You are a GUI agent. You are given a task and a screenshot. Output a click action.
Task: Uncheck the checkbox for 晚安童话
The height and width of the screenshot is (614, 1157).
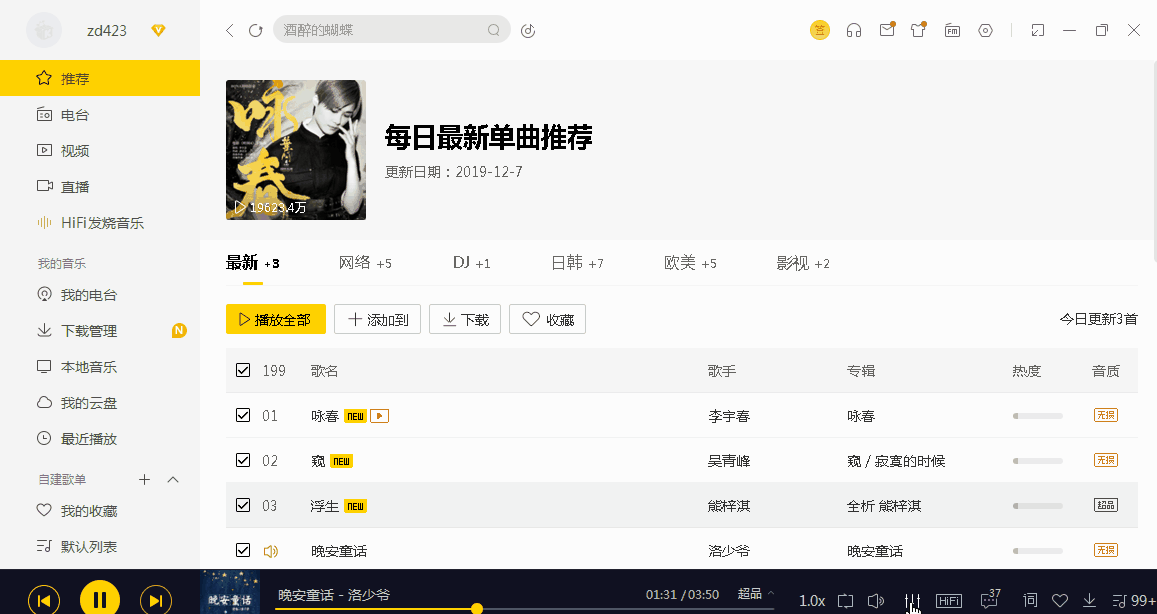click(243, 549)
